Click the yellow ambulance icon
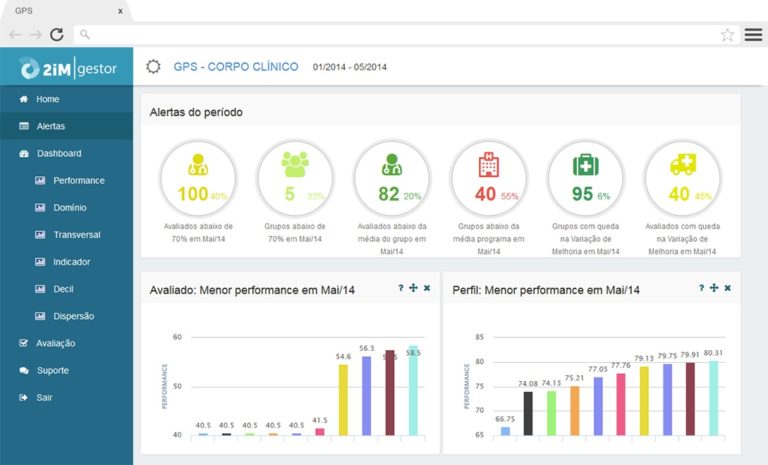768x465 pixels. coord(683,165)
